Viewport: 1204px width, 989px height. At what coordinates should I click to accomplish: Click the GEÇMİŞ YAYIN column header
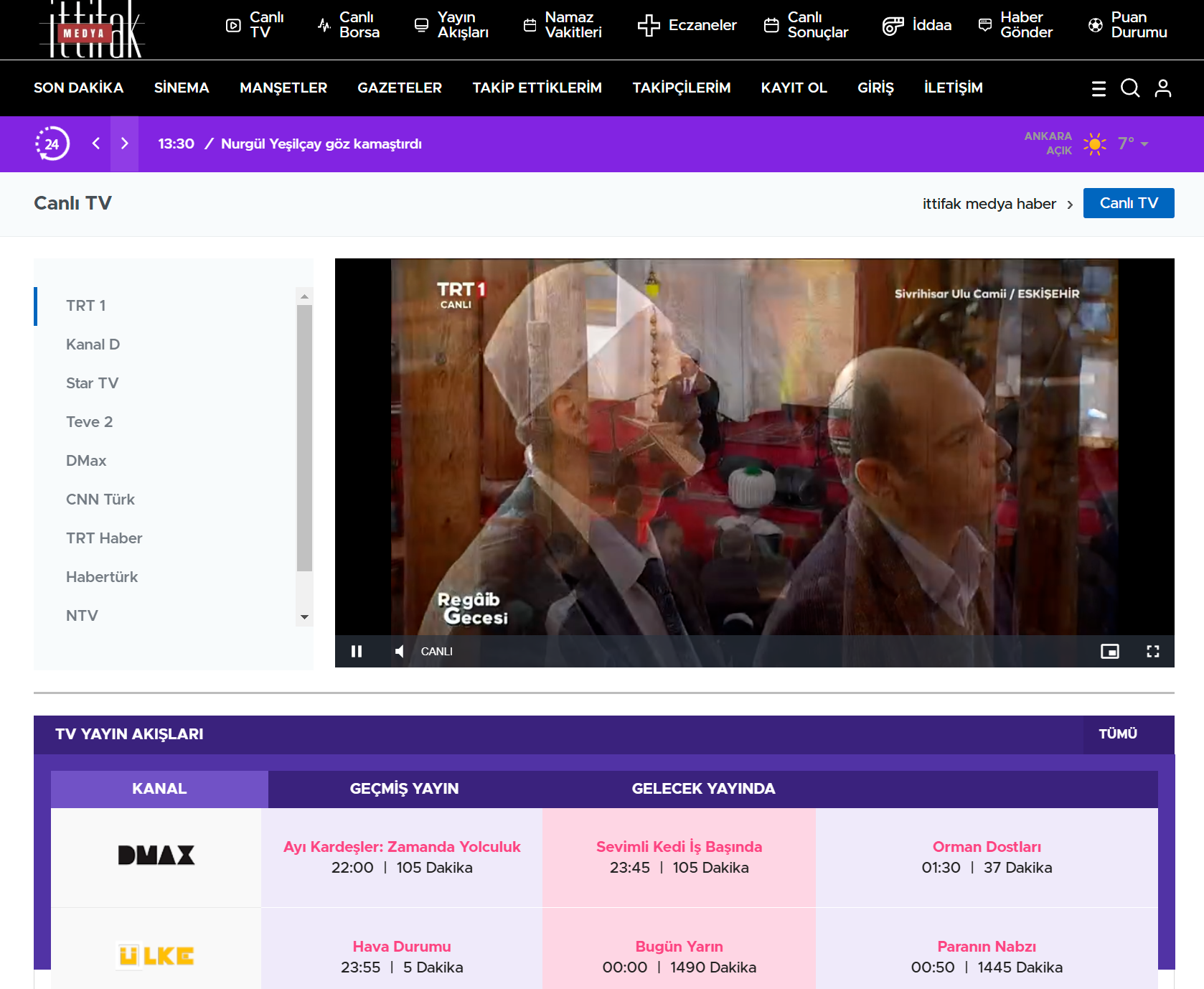click(404, 789)
